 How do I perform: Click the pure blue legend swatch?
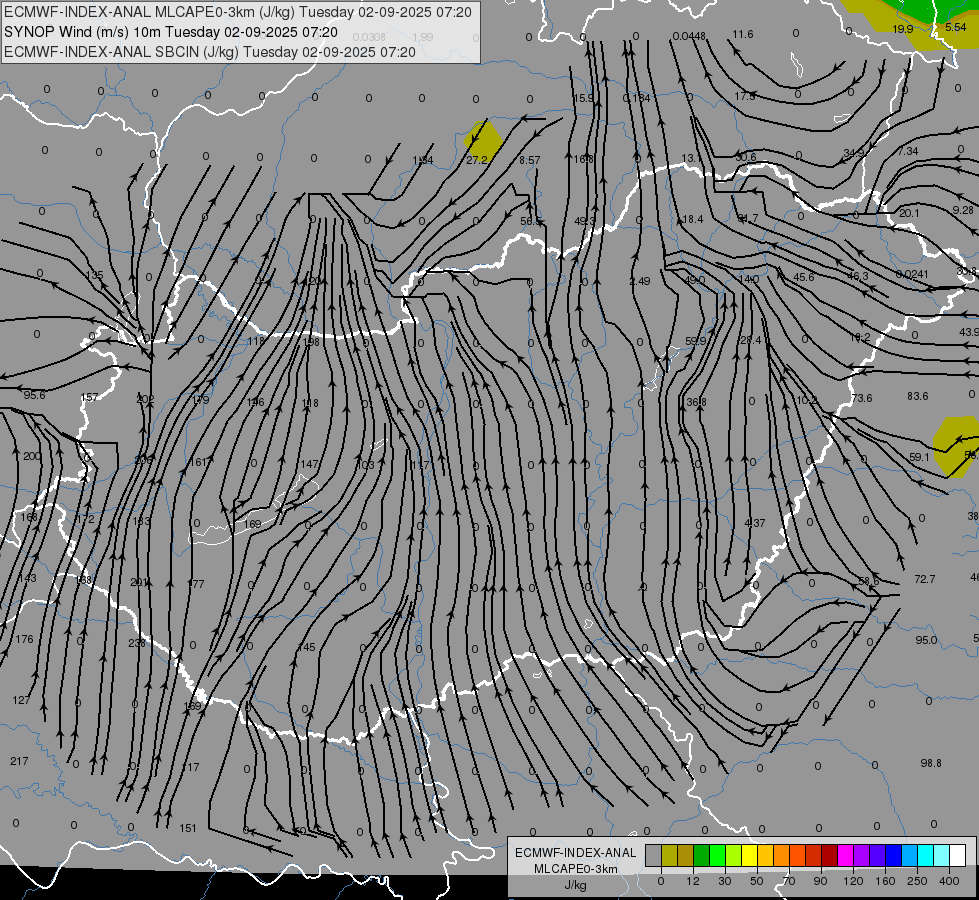[893, 856]
